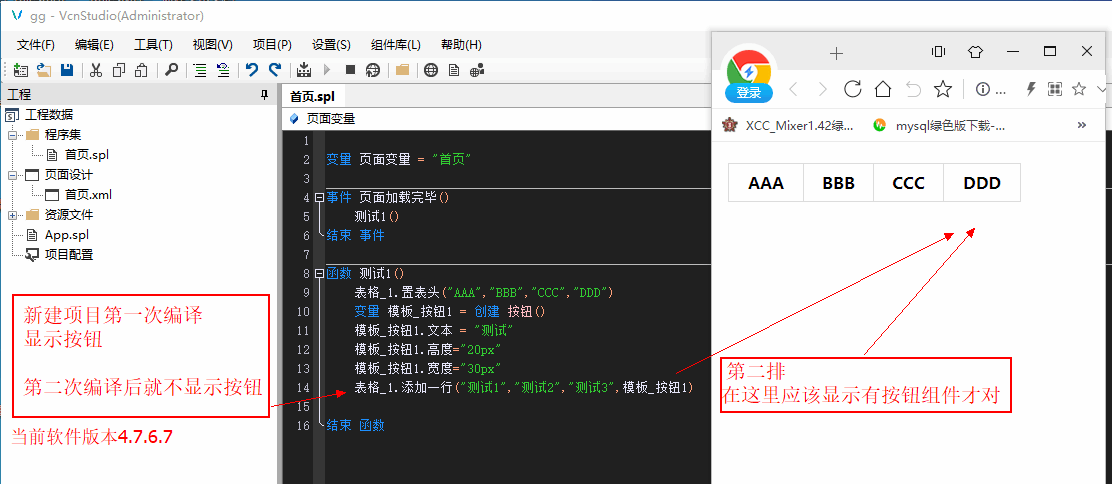
Task: Go to browser home page
Action: point(882,89)
